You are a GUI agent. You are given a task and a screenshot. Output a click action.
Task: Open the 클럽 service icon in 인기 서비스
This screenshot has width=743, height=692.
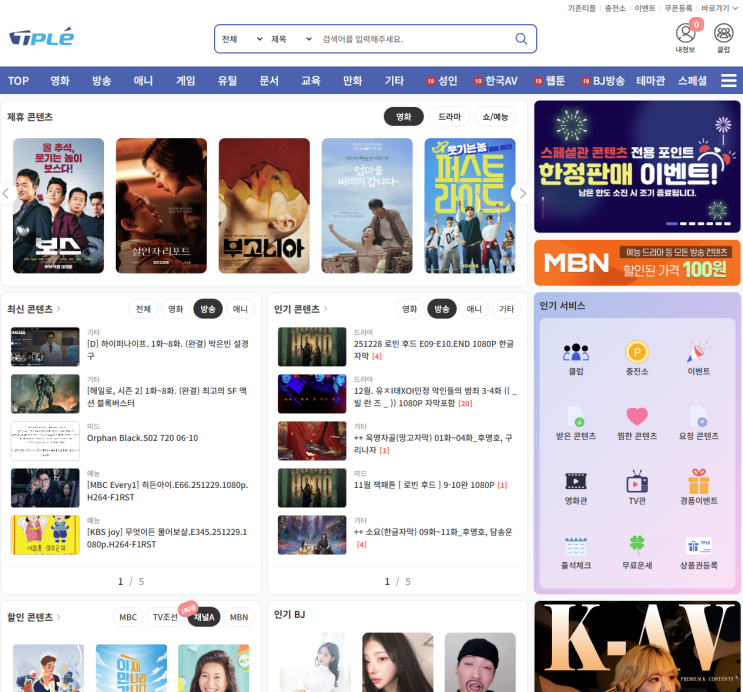pyautogui.click(x=576, y=352)
